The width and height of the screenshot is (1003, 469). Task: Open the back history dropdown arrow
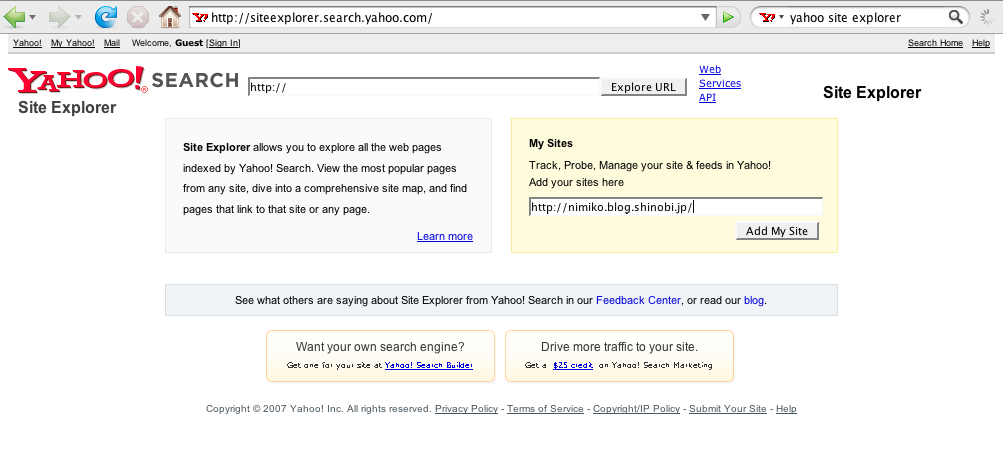(x=33, y=17)
